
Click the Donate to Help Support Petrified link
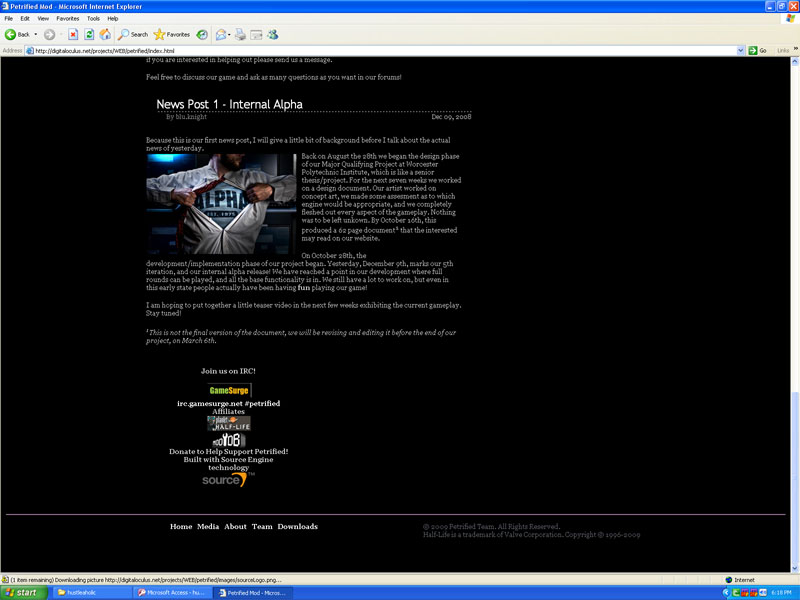229,452
